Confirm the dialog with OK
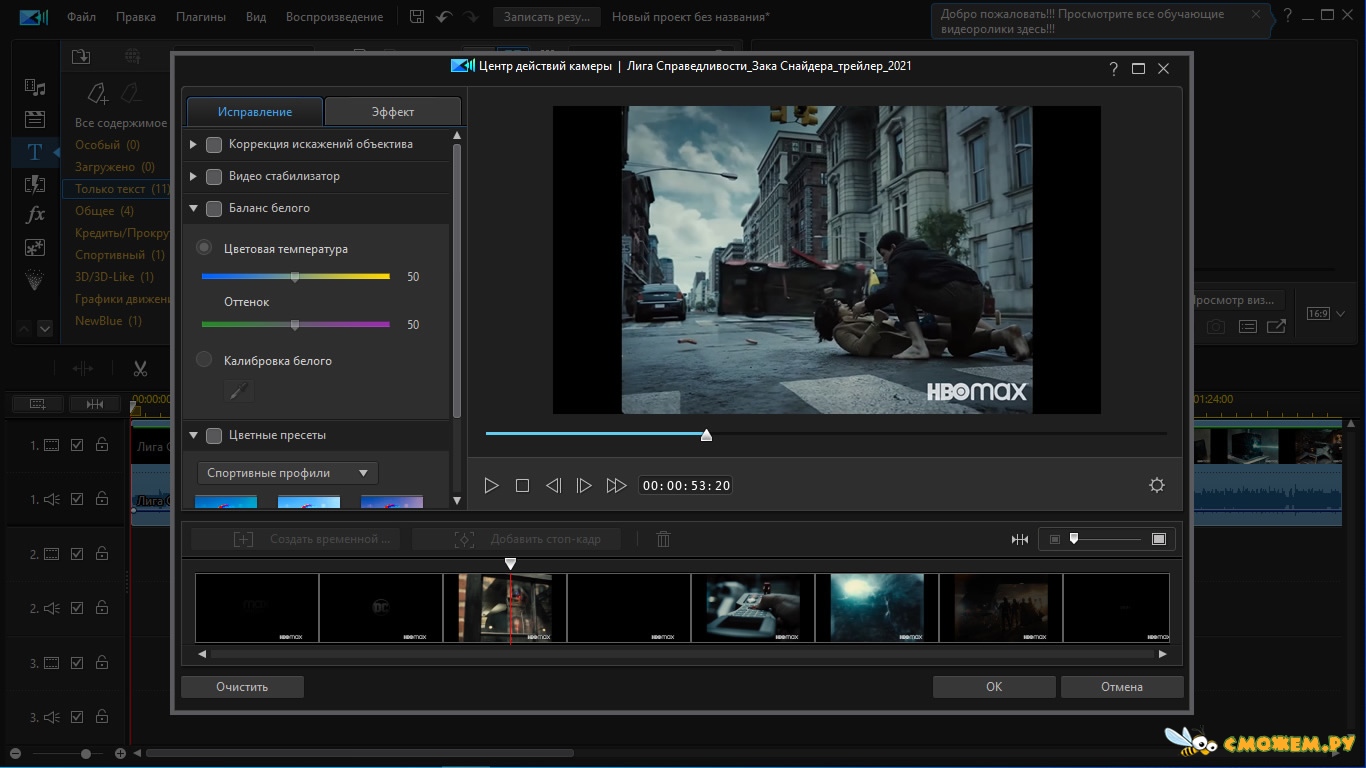Image resolution: width=1366 pixels, height=768 pixels. tap(994, 687)
